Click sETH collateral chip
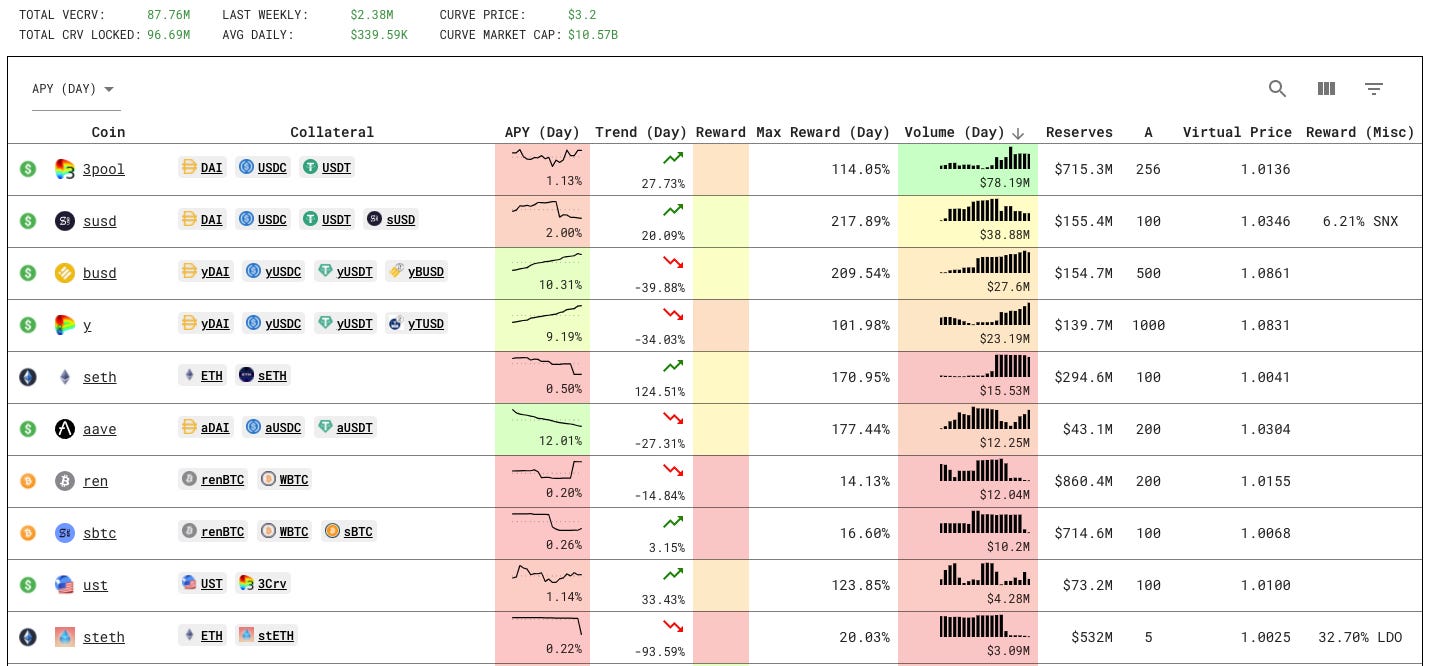 [263, 375]
